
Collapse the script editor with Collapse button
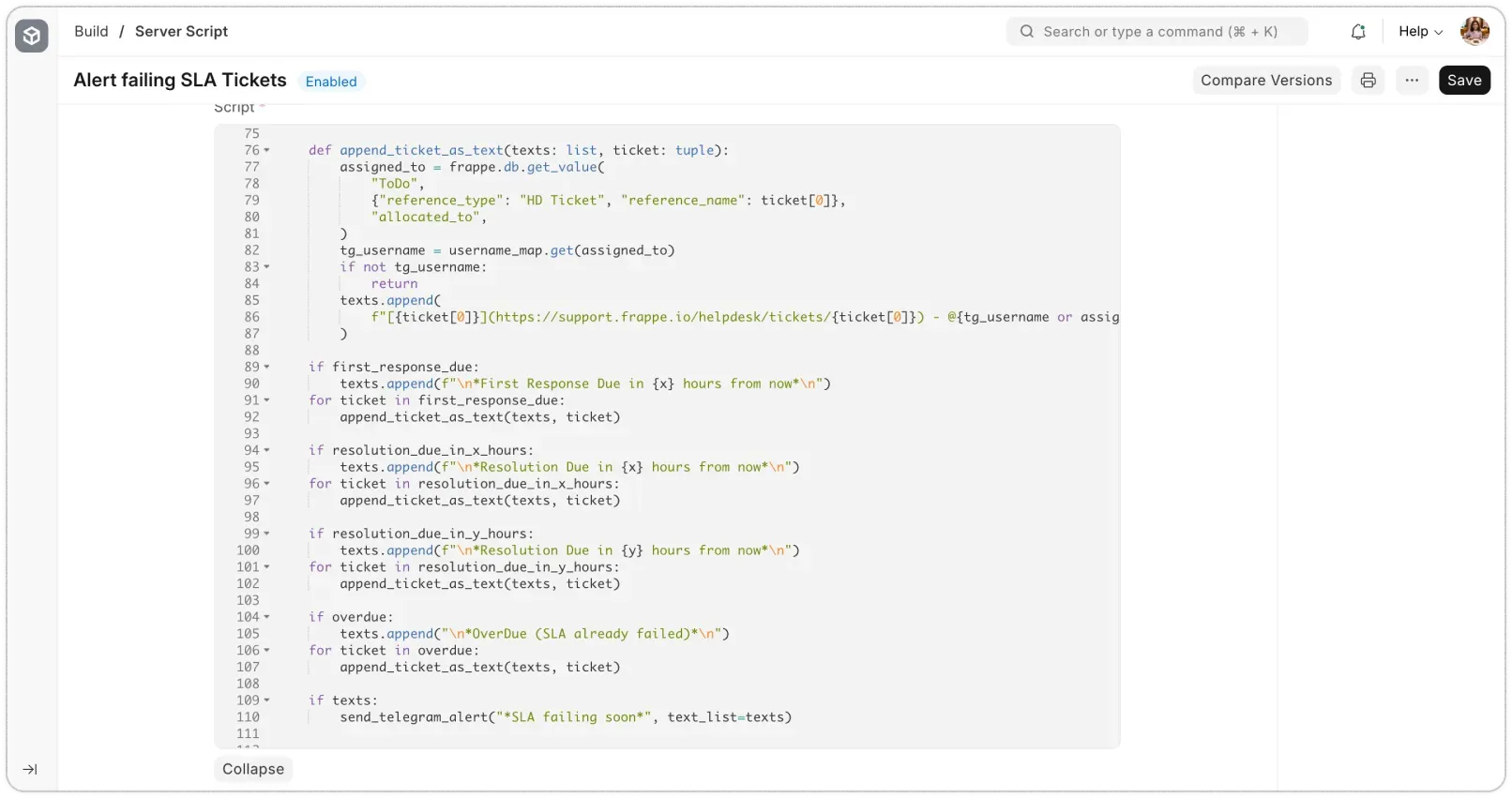click(x=253, y=769)
